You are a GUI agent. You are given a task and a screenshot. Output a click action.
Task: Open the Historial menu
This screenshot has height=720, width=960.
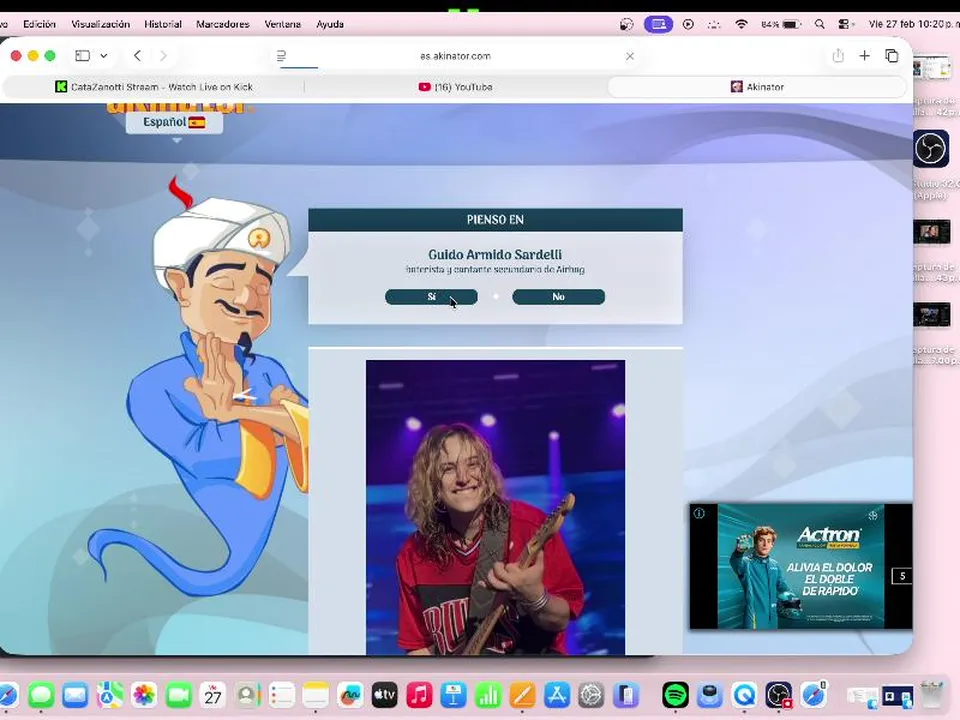click(163, 24)
